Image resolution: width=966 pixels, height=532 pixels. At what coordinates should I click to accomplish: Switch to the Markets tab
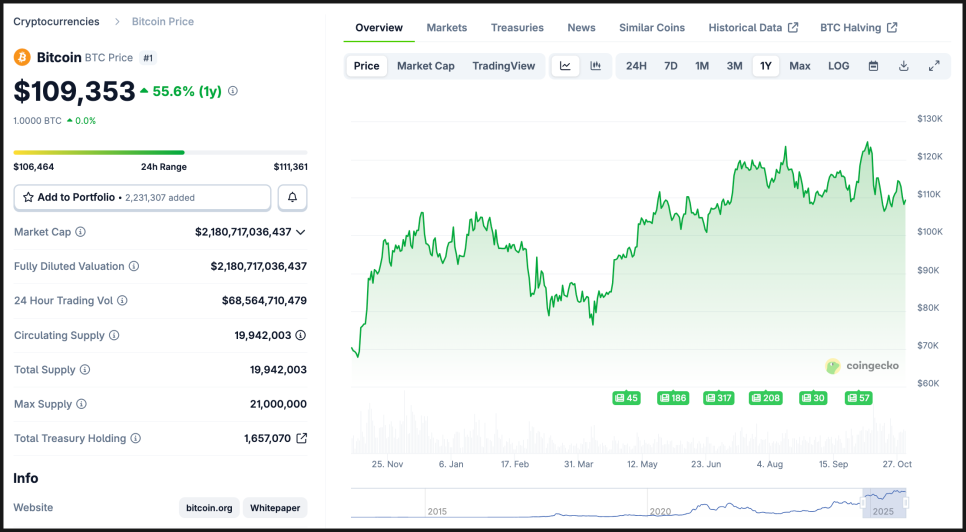(446, 28)
